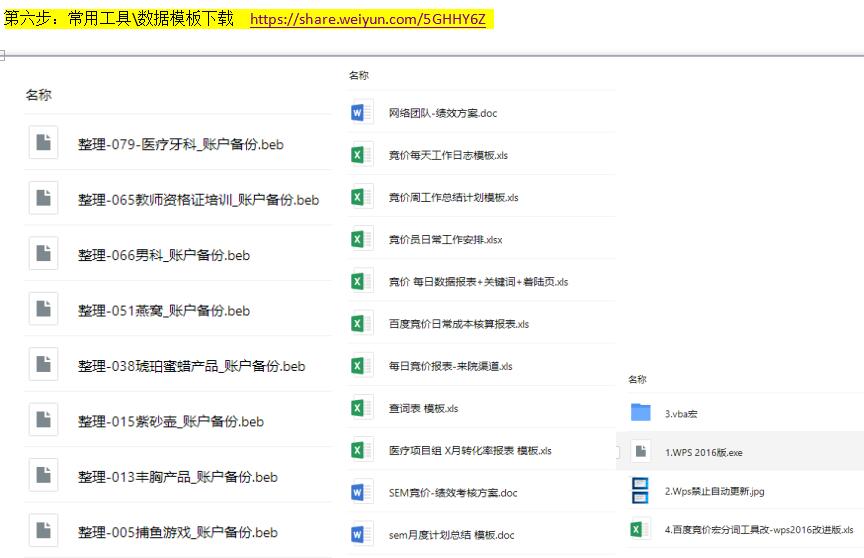The image size is (864, 558).
Task: Select file name 4.百度竞价宏分词工具改-wps2016改进版.xls
Action: click(x=759, y=529)
